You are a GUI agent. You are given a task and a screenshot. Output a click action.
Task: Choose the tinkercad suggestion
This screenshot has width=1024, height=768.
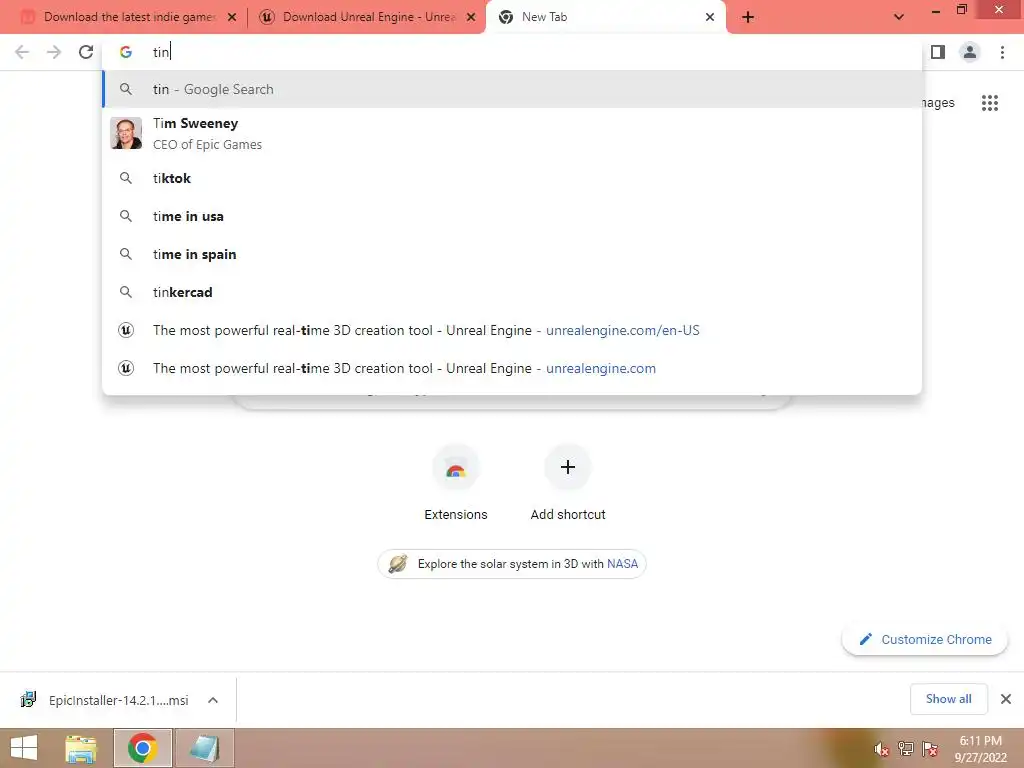[x=513, y=292]
